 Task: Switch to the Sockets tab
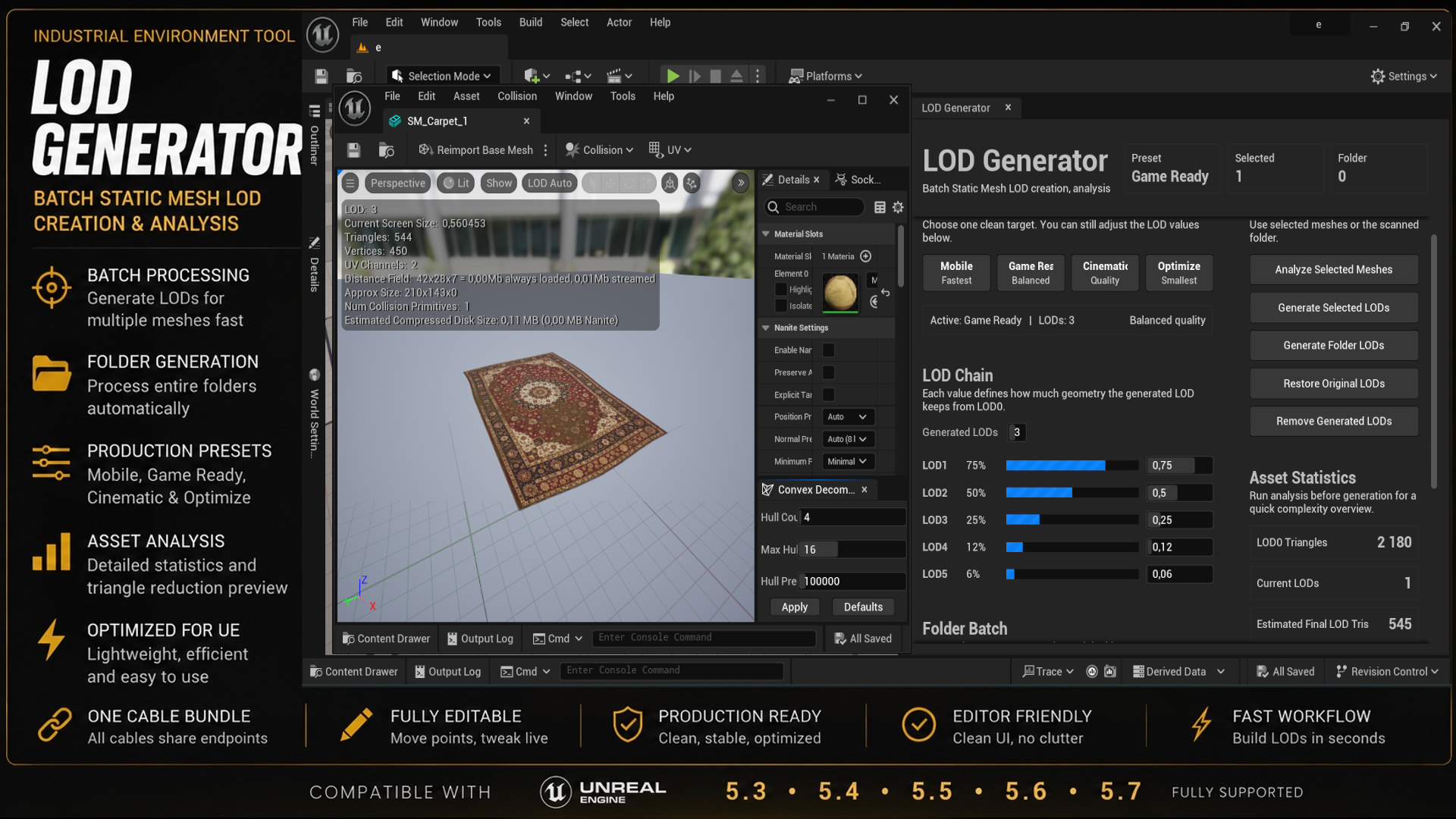pos(858,180)
